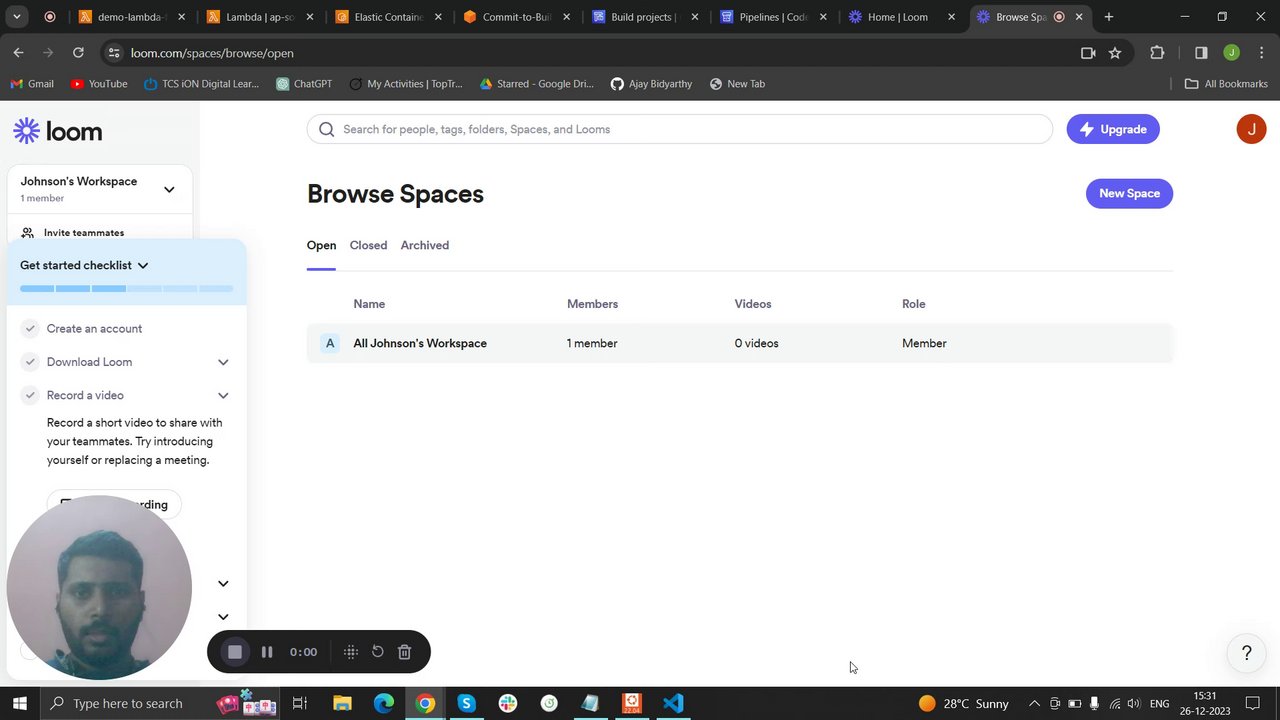The height and width of the screenshot is (720, 1280).
Task: Stop the Loom recording
Action: tap(235, 652)
